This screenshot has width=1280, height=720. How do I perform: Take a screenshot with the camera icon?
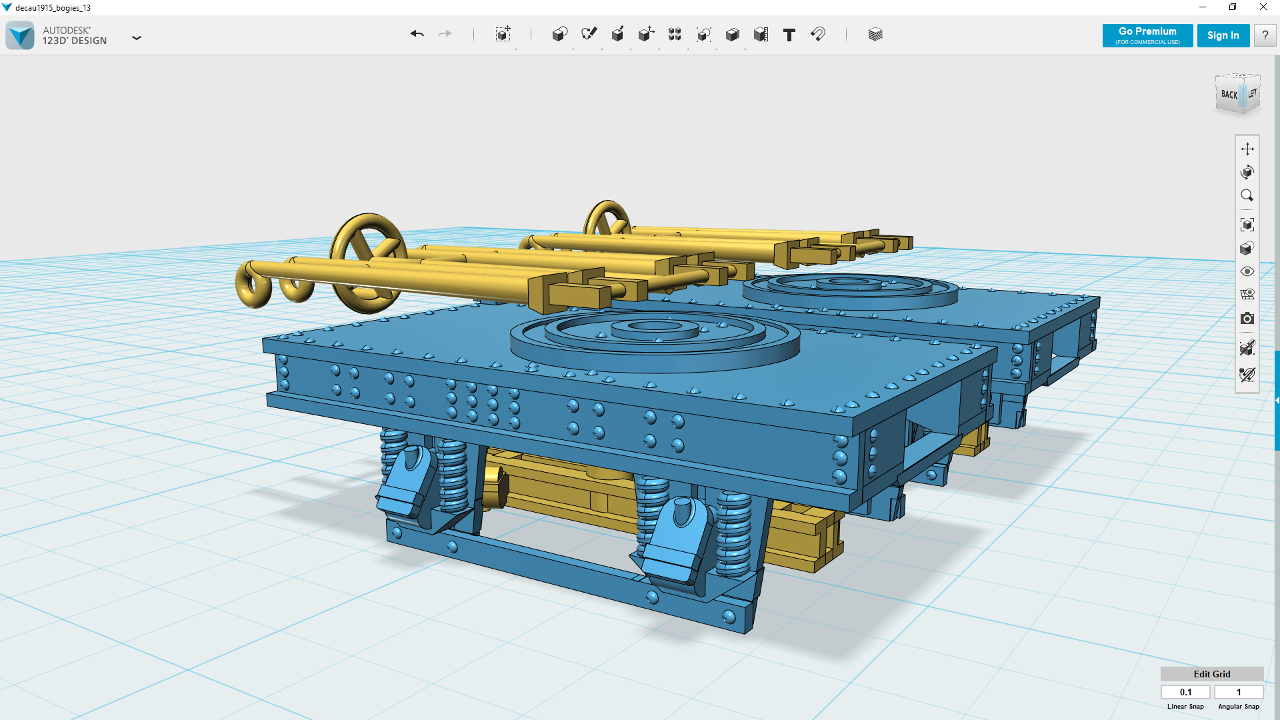1247,318
